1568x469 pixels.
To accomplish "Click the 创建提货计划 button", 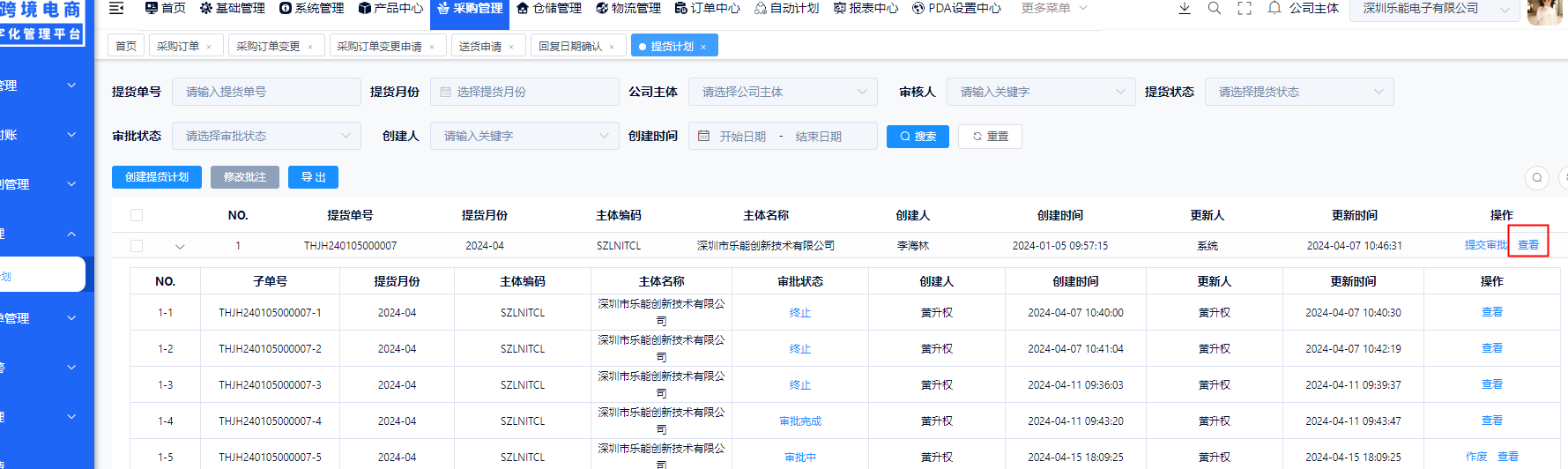I will point(157,177).
